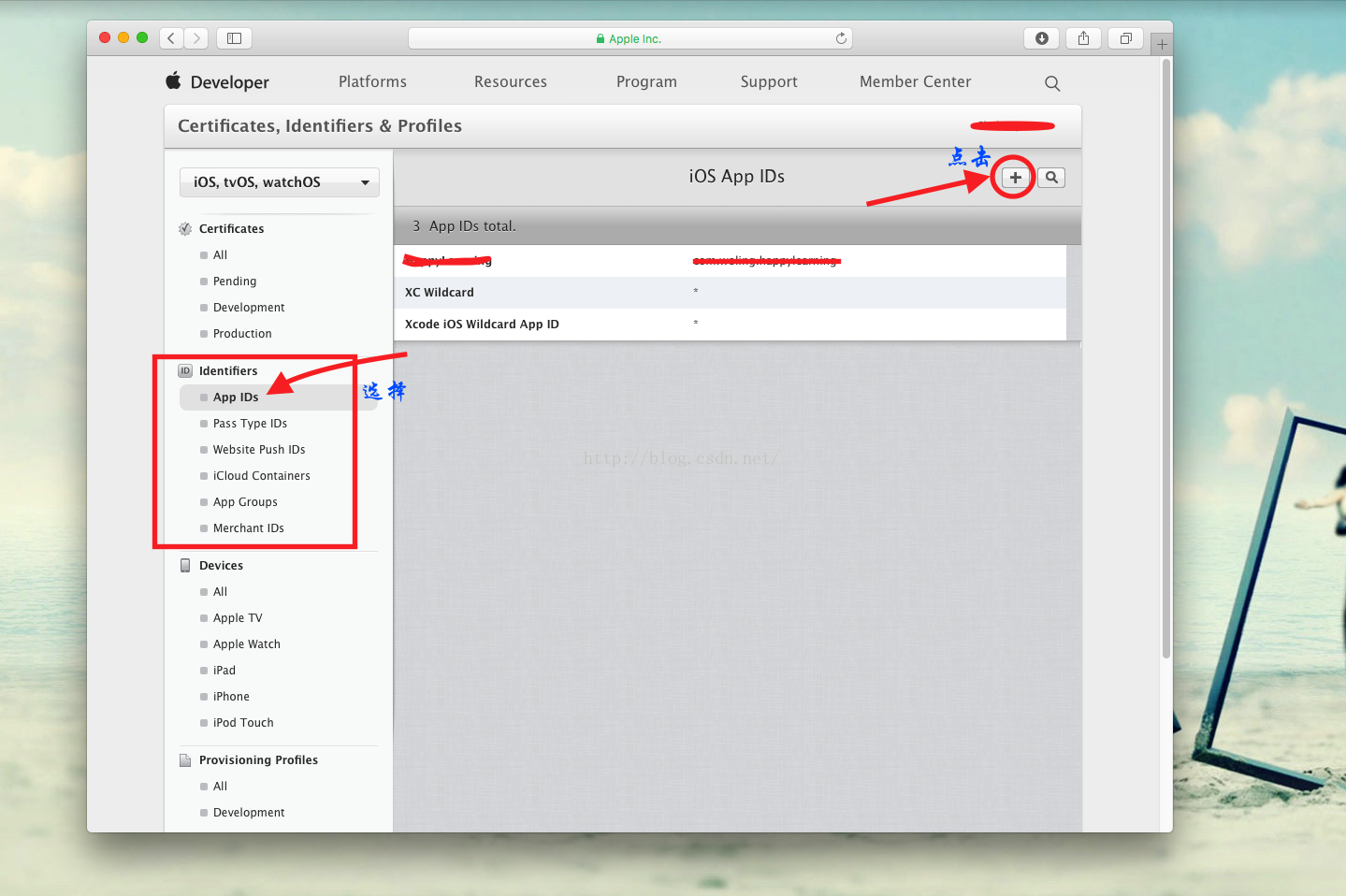Open the Program menu
This screenshot has width=1346, height=896.
pos(646,81)
